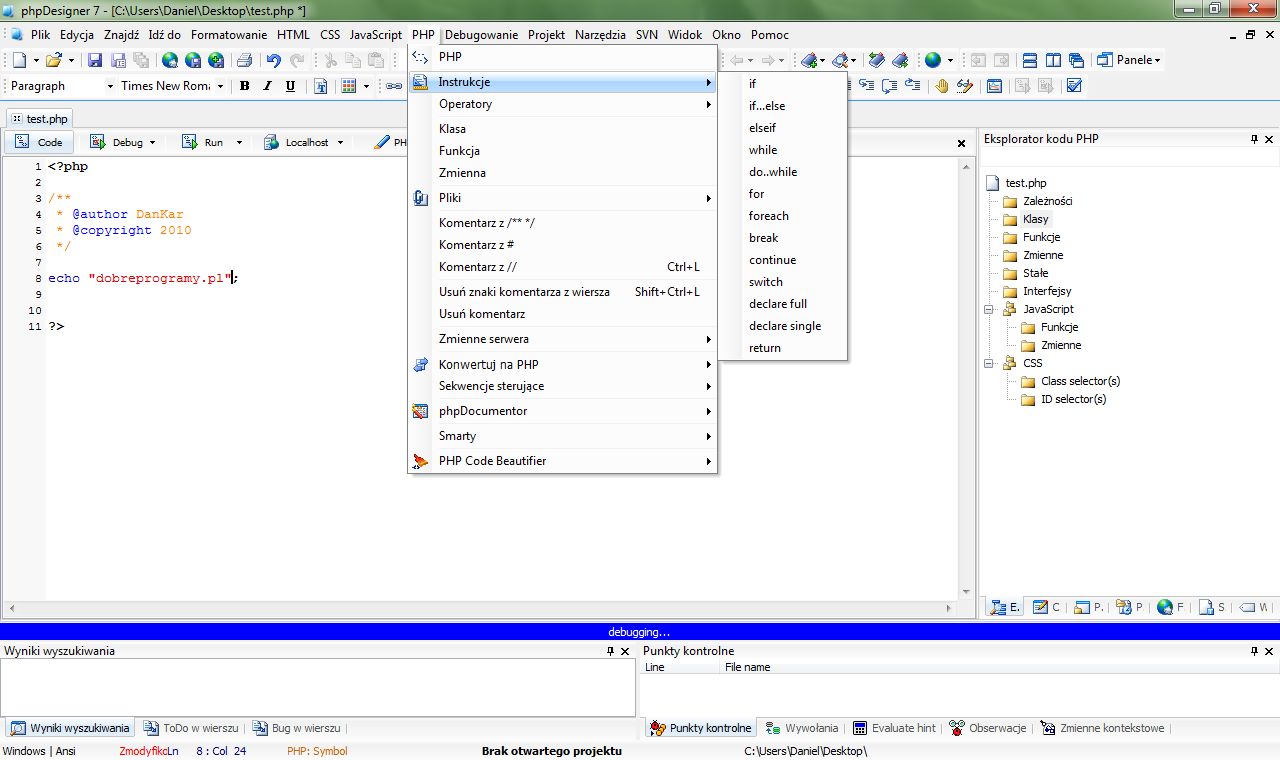
Task: Click the Bold formatting button
Action: 245,86
